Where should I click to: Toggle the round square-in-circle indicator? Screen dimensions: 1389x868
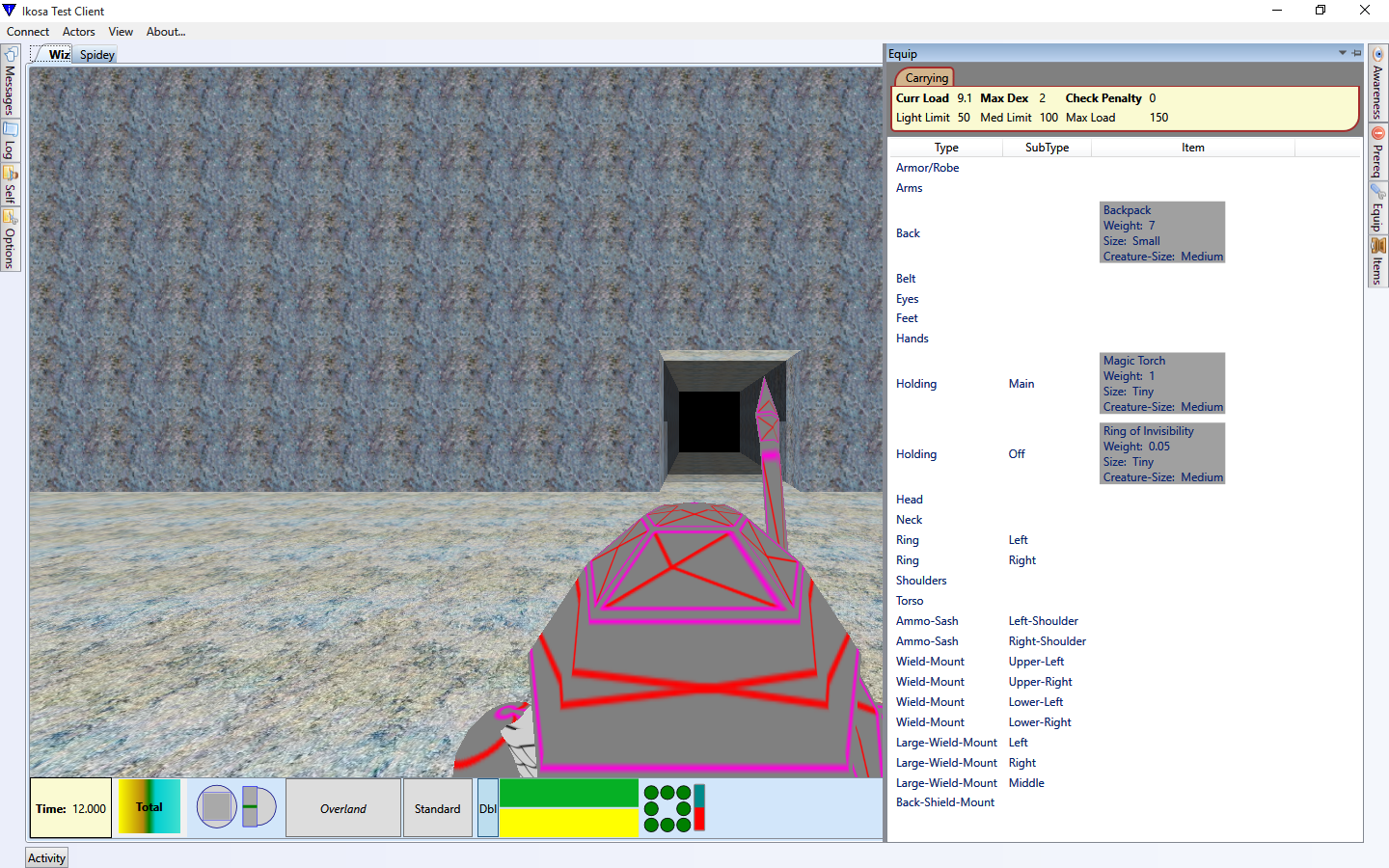pos(217,807)
